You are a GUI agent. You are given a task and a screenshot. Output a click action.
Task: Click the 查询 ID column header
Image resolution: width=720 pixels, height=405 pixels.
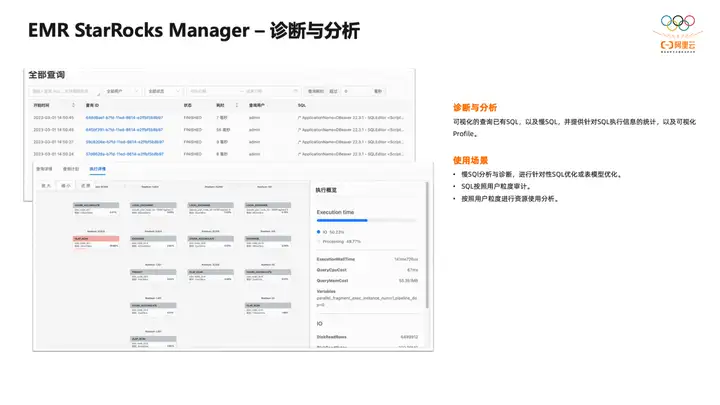click(92, 105)
